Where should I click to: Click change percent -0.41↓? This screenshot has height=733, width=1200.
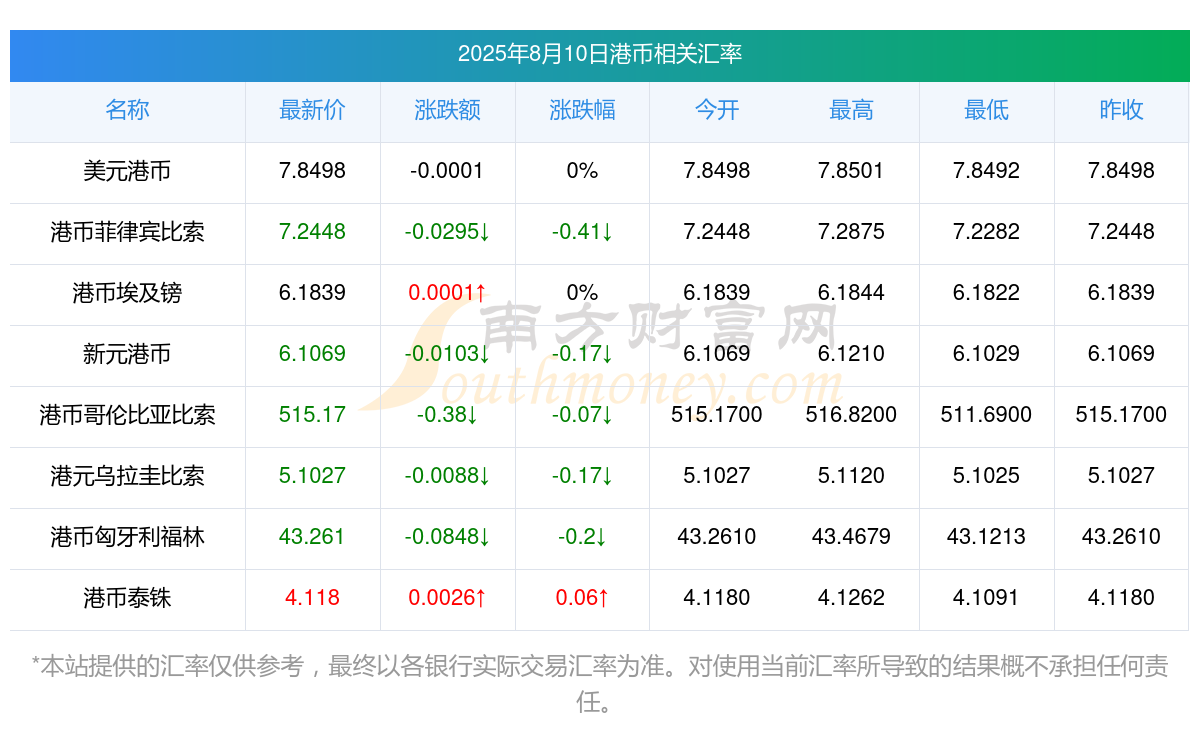click(x=582, y=232)
